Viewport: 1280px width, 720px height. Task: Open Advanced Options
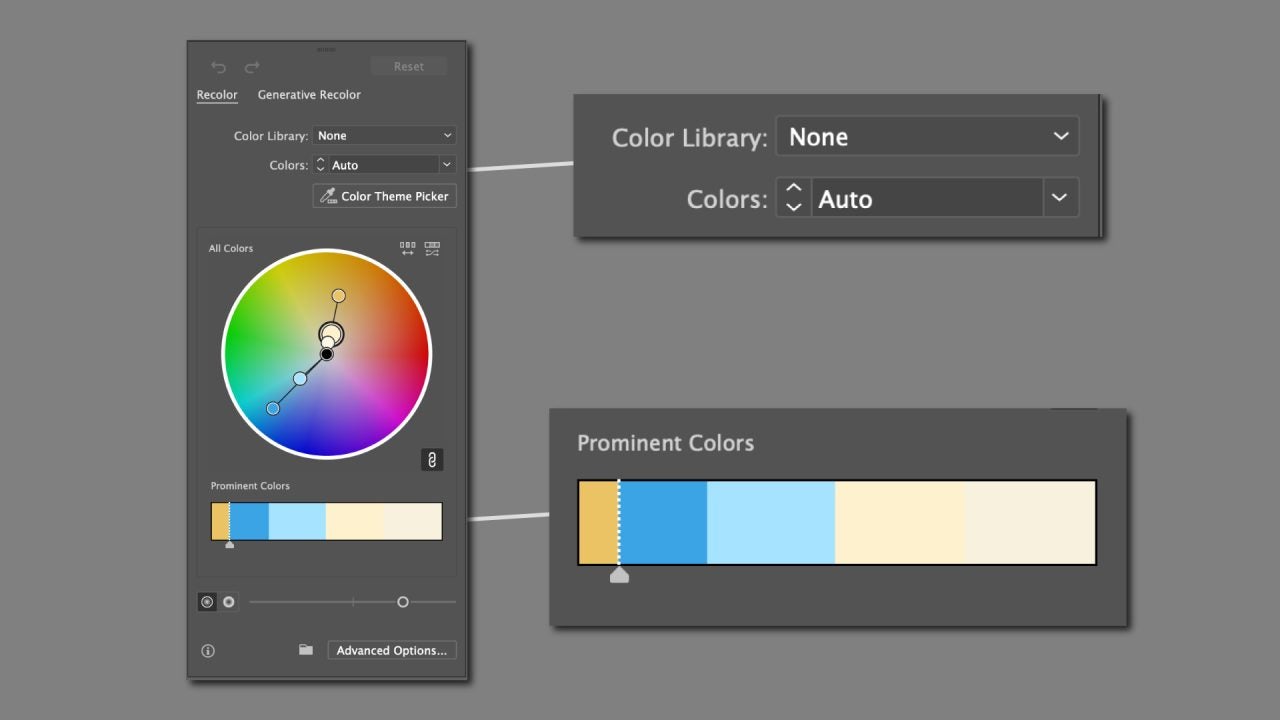392,650
